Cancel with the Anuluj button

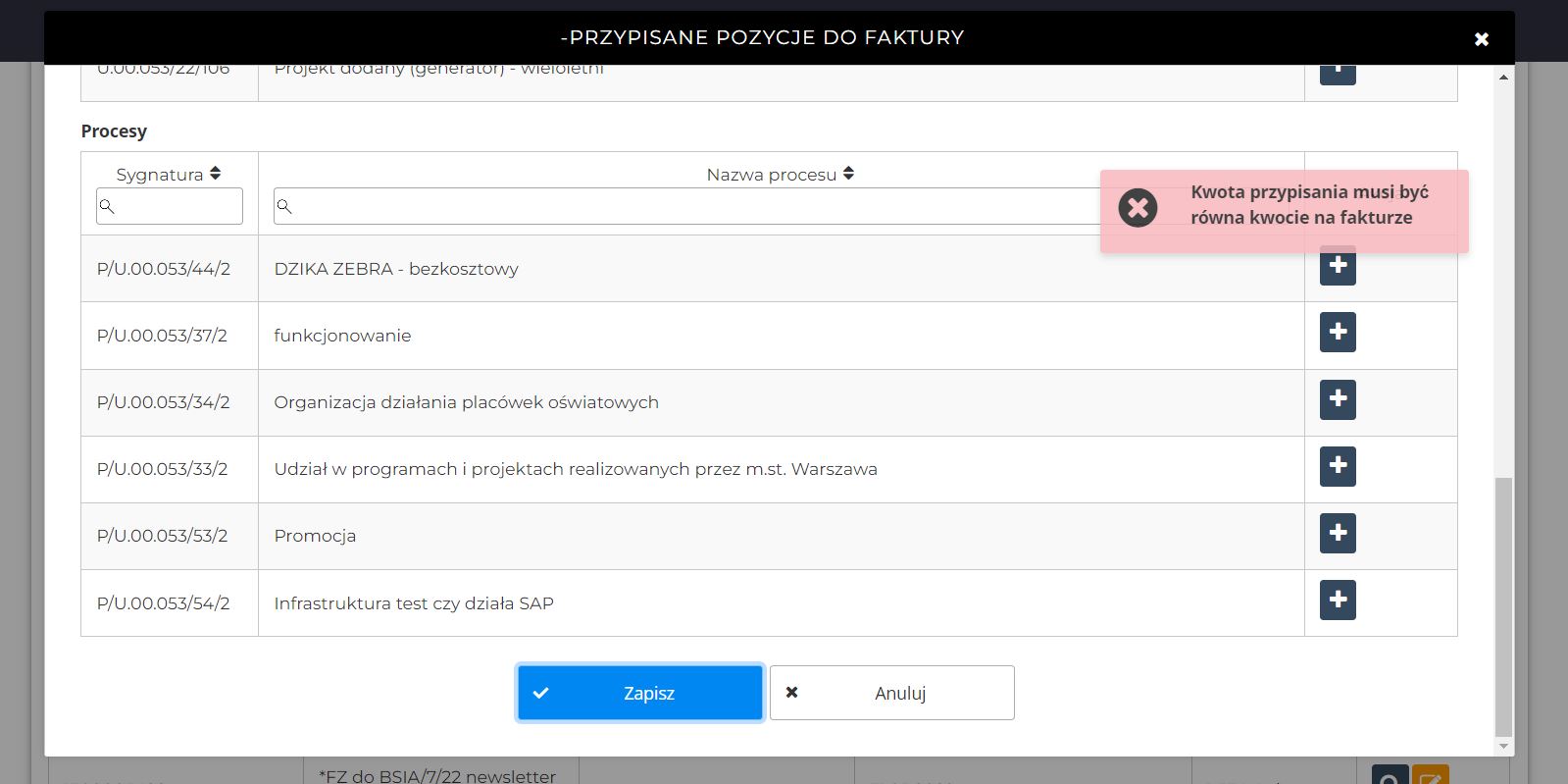(891, 693)
